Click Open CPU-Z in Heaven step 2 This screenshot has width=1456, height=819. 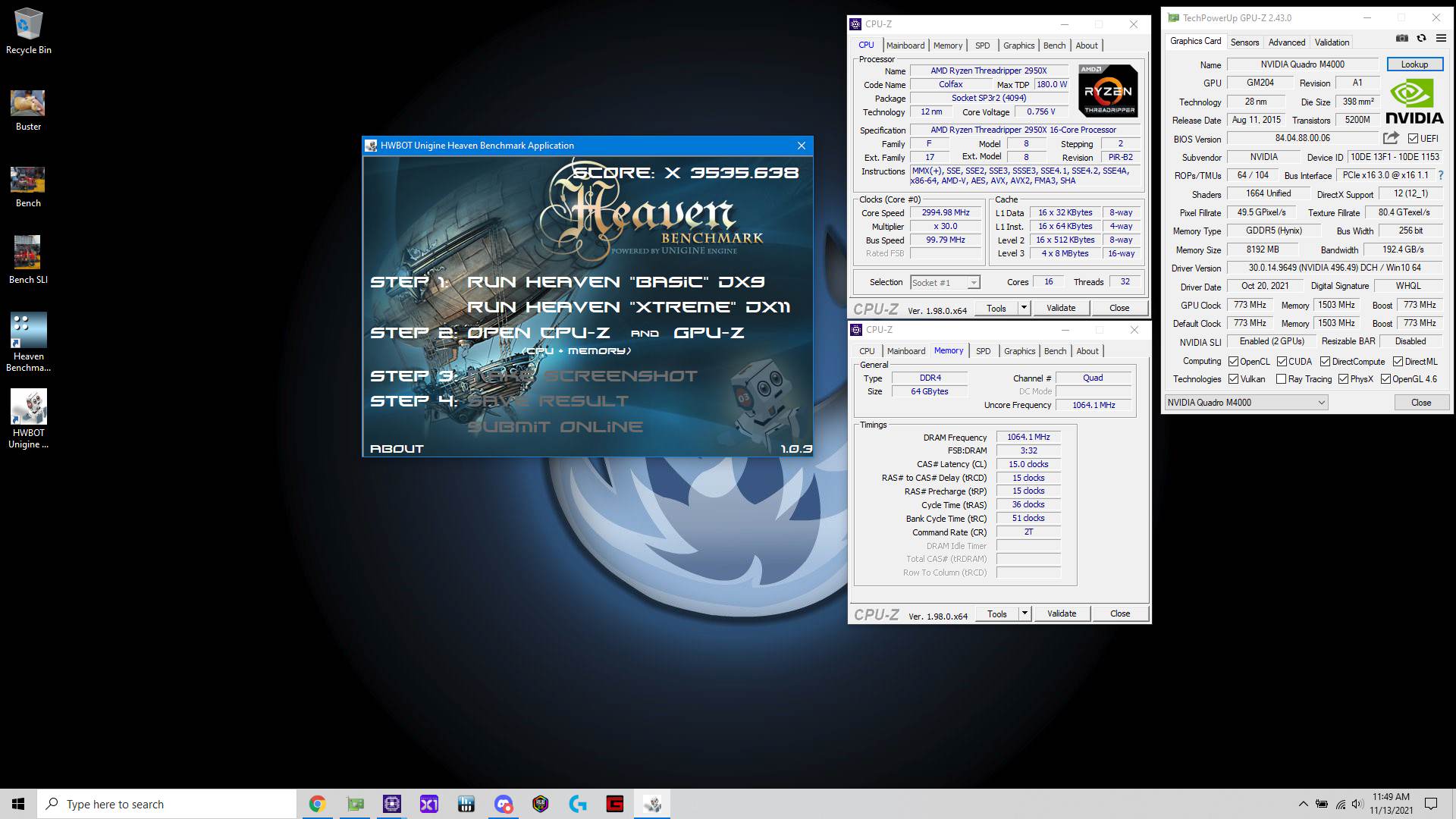(538, 333)
